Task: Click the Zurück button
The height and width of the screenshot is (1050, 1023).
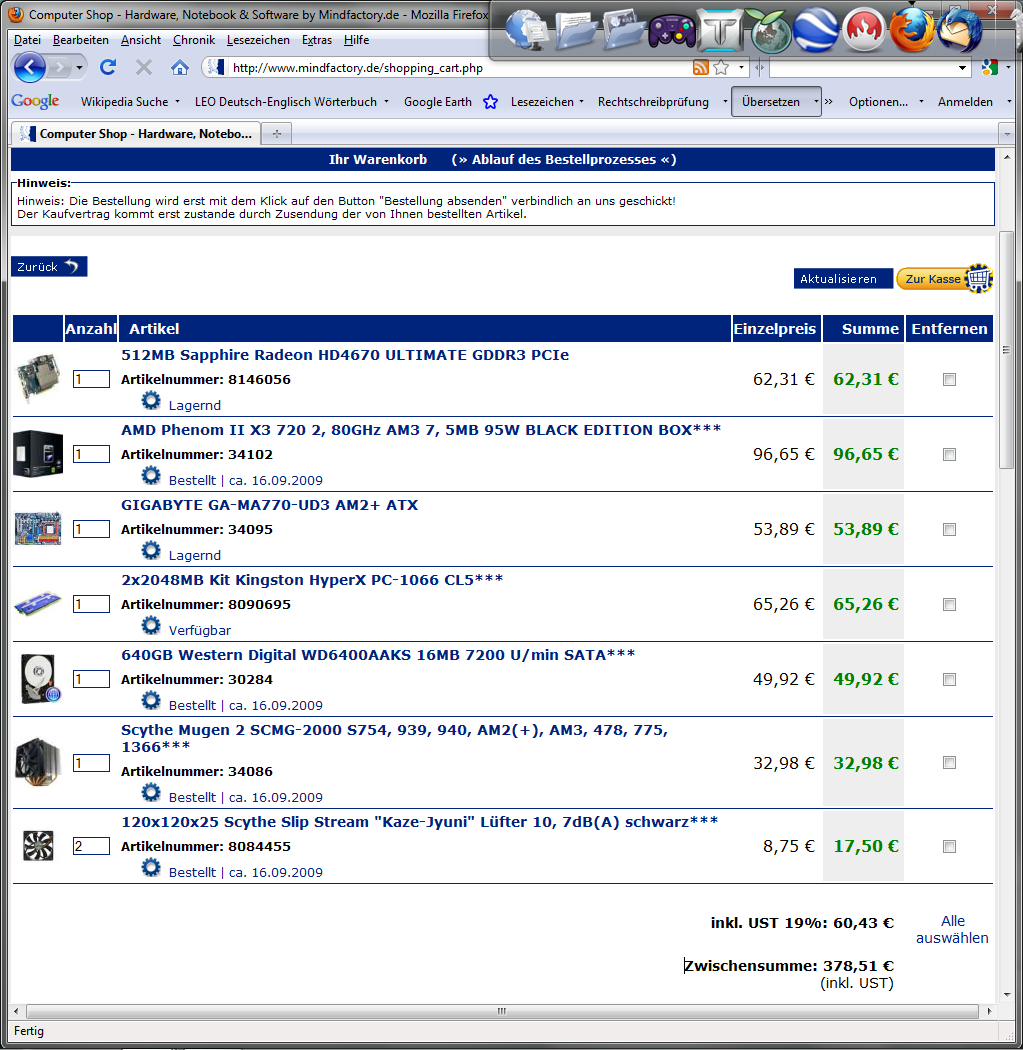Action: (49, 267)
